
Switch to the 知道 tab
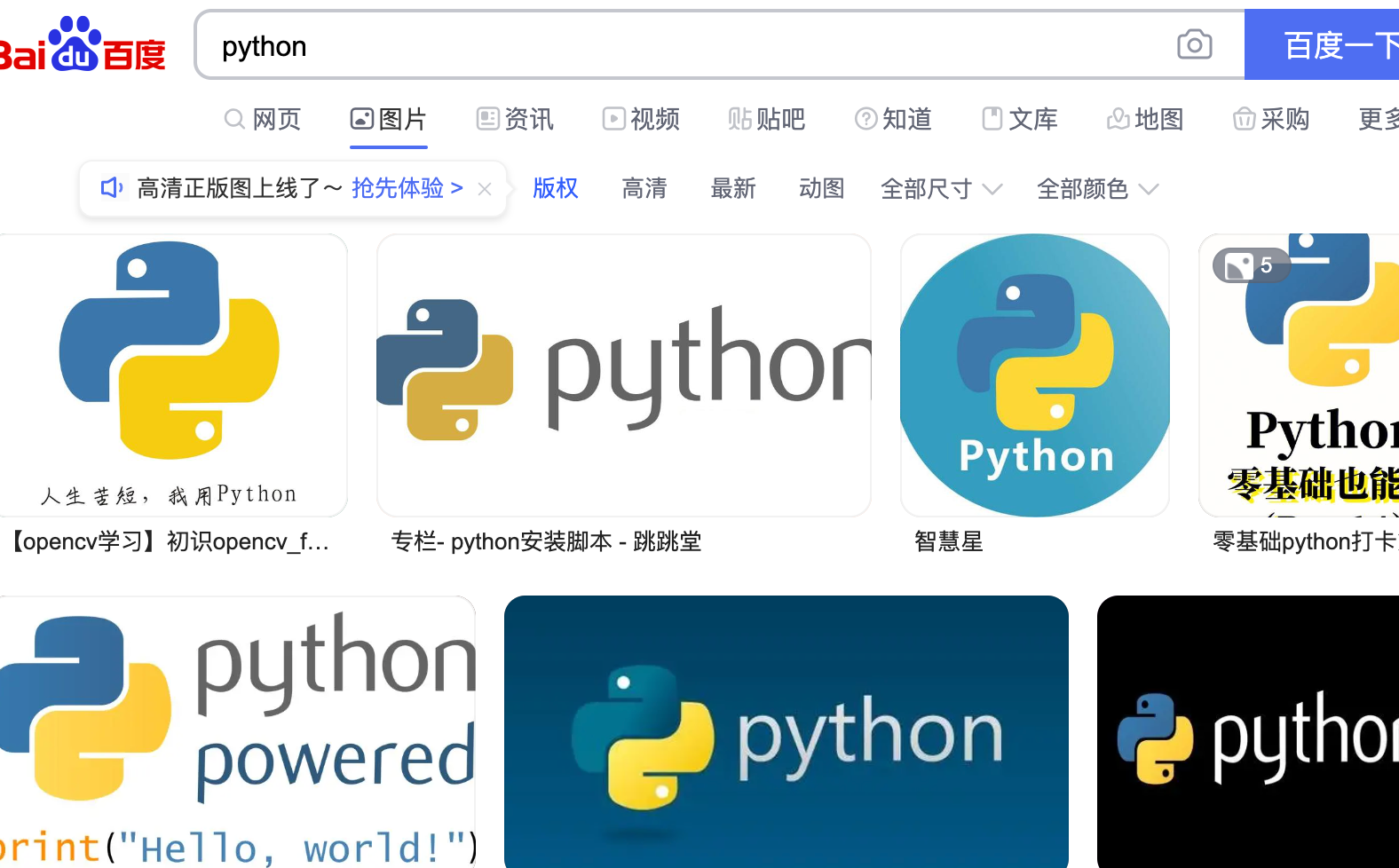893,119
